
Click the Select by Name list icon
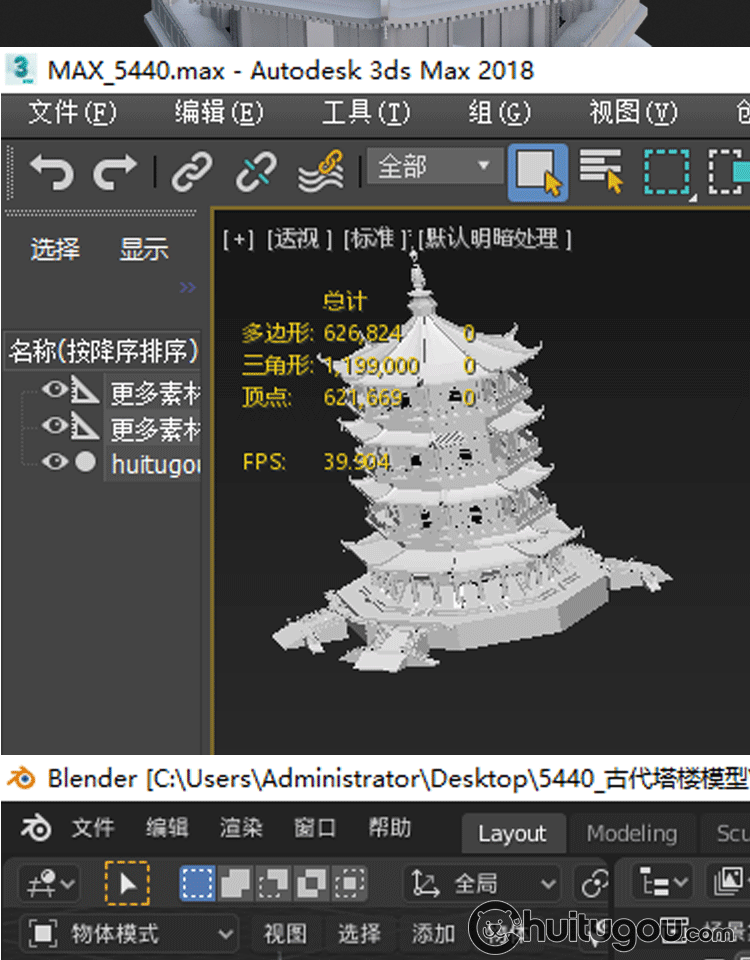(601, 170)
